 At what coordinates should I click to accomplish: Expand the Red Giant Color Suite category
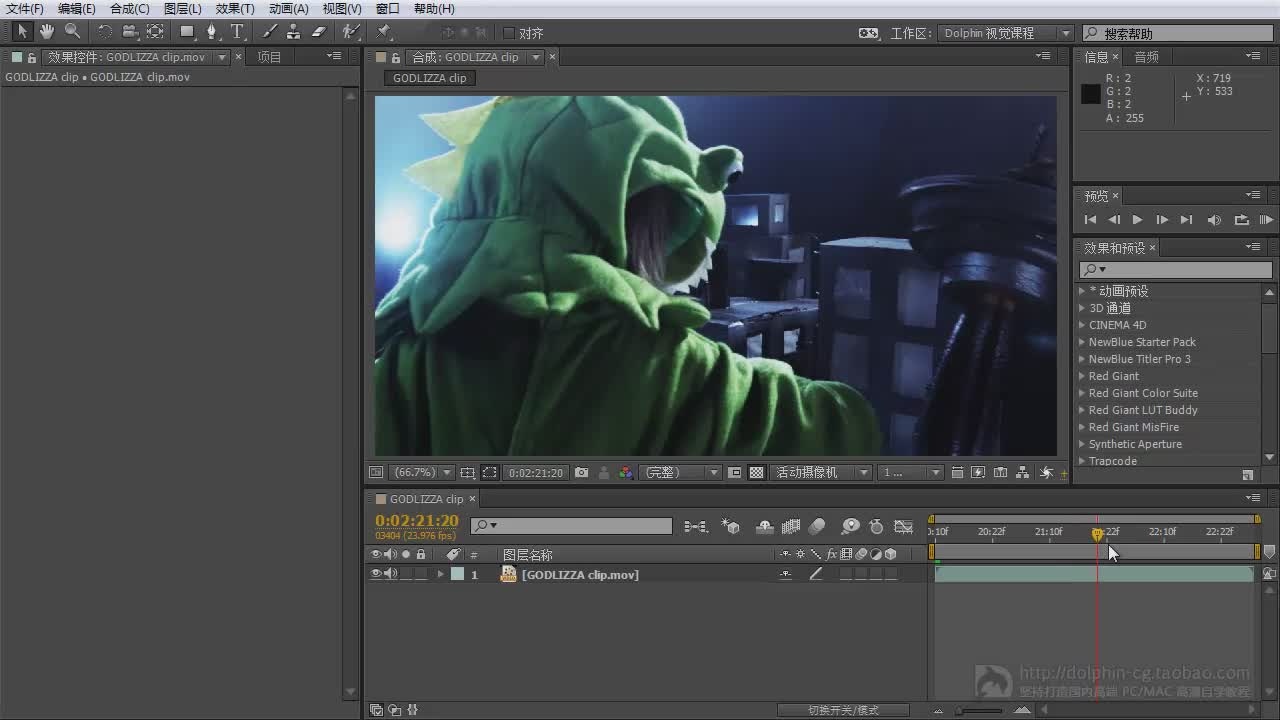click(1081, 393)
